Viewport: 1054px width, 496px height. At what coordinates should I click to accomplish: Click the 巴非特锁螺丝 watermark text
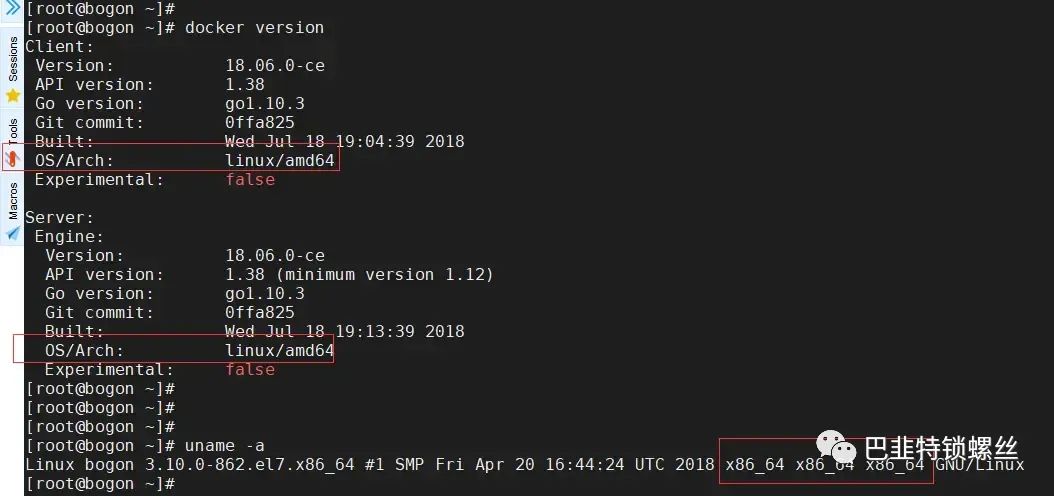(940, 448)
